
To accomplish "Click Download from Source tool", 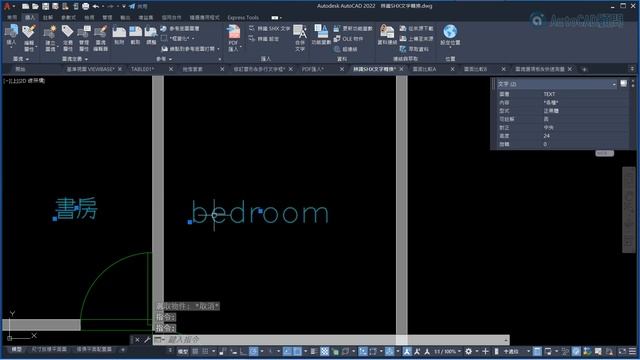I will [416, 28].
